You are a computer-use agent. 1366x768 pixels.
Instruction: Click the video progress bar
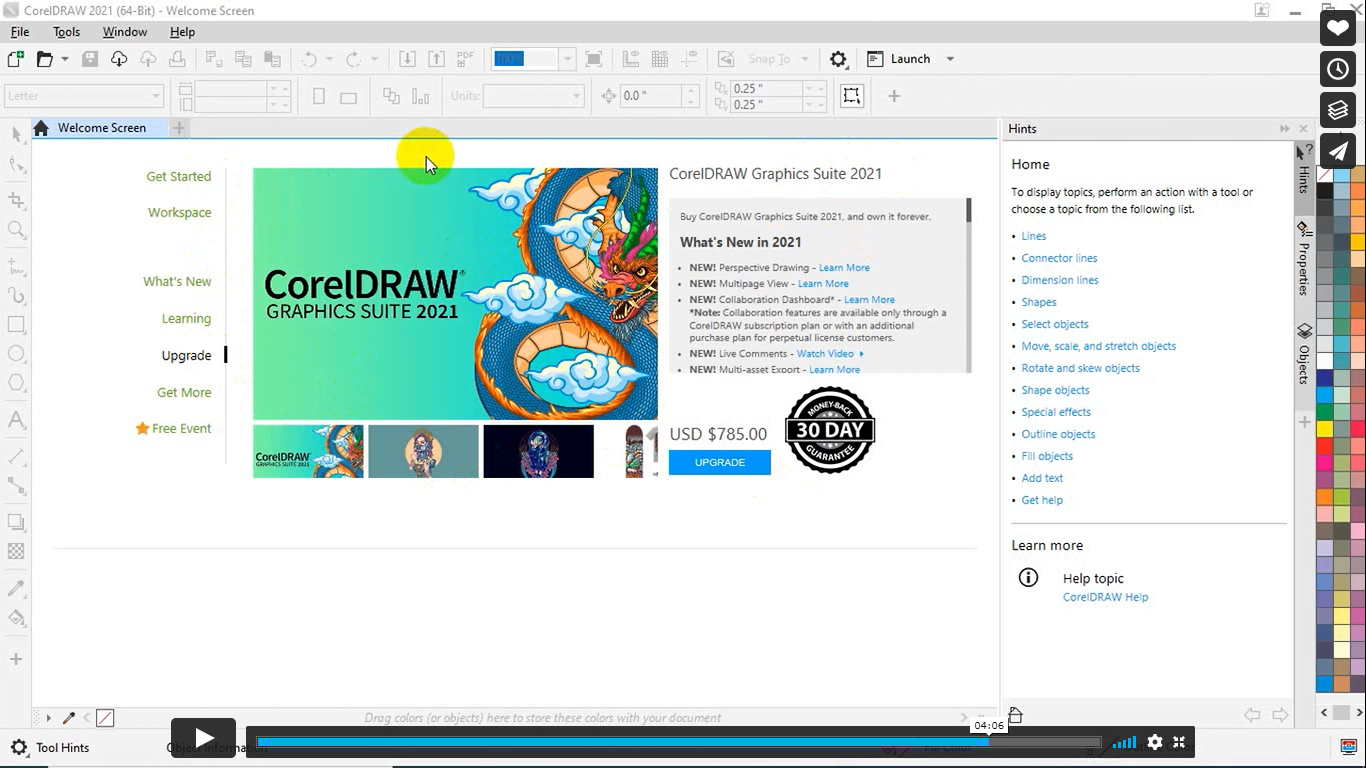point(678,742)
